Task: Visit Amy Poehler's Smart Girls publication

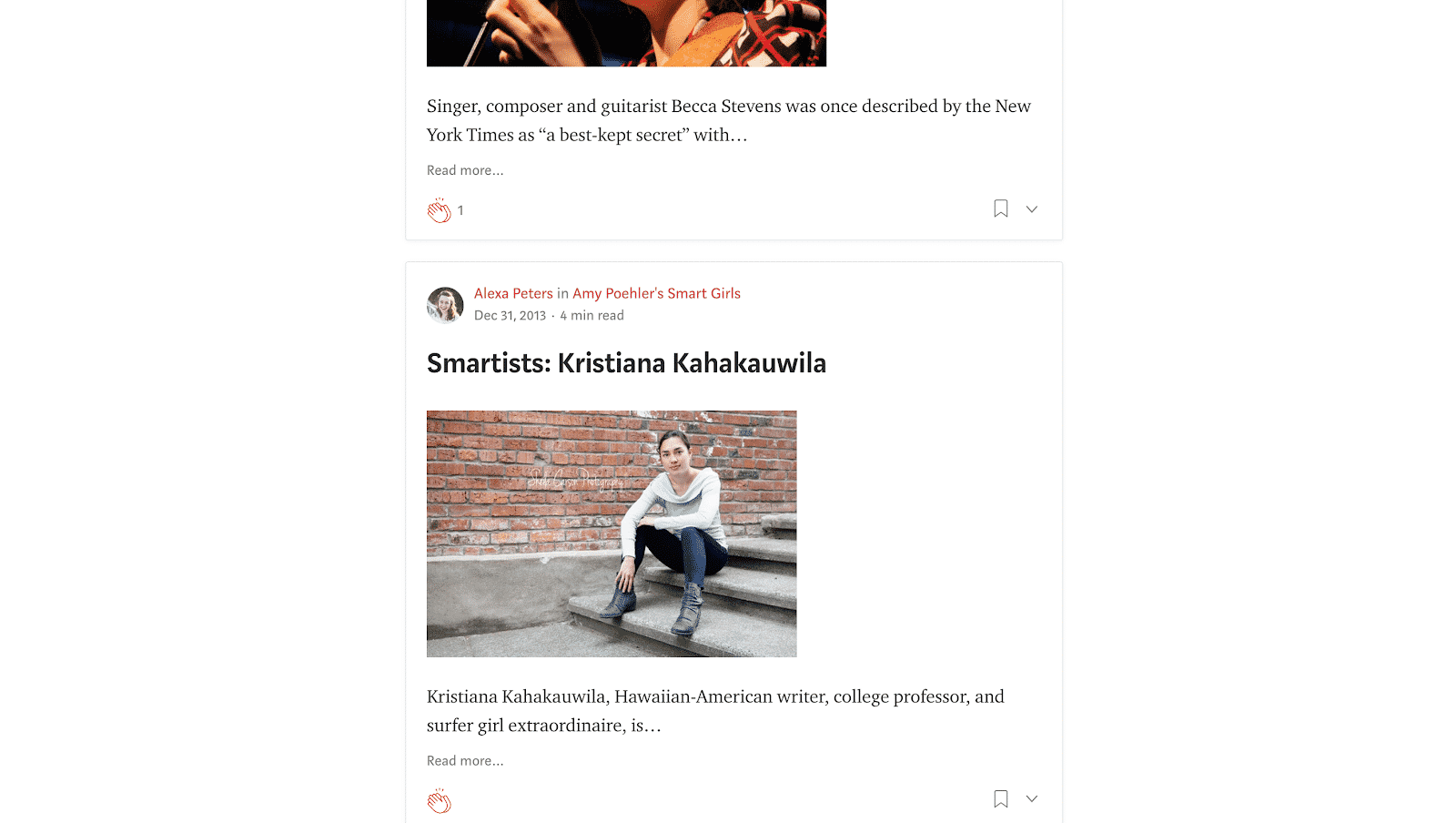Action: tap(656, 293)
